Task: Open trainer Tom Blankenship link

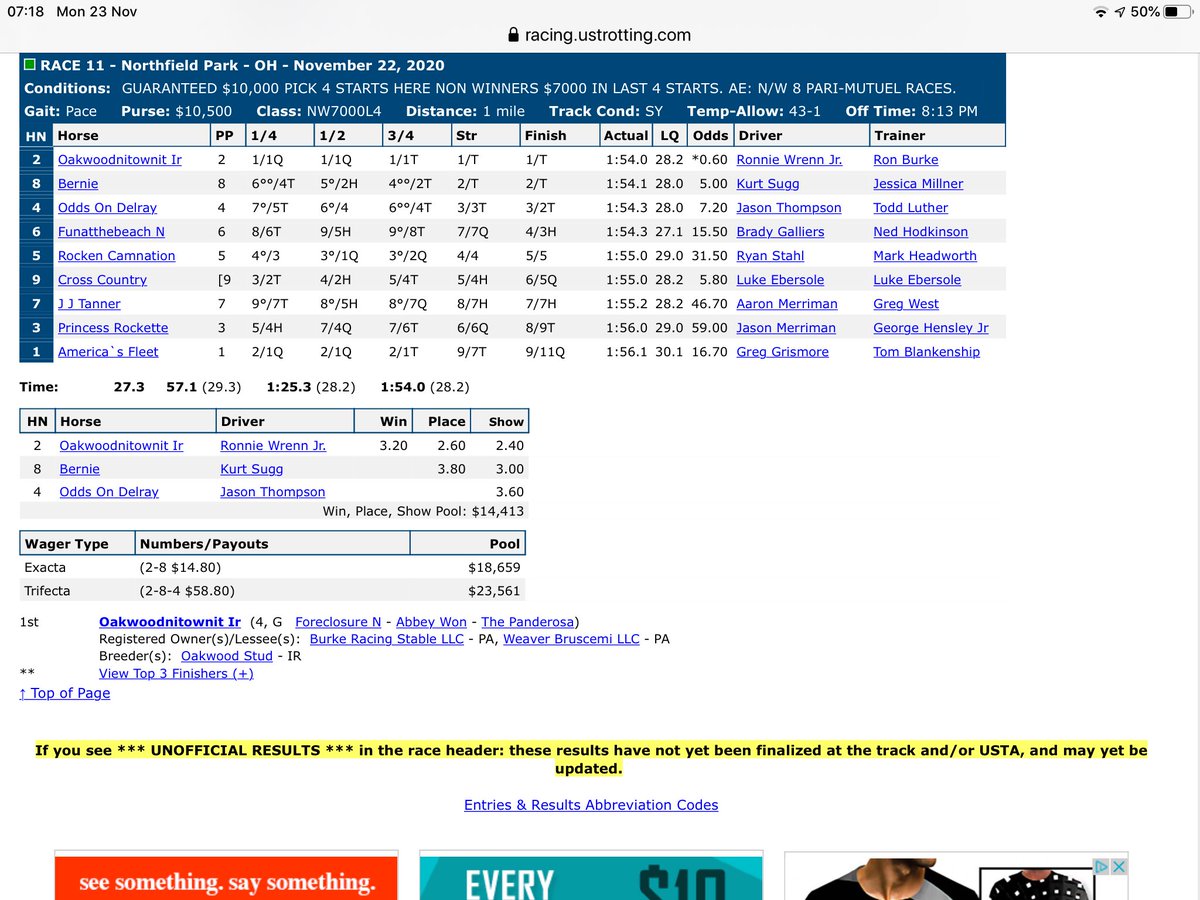Action: 927,352
